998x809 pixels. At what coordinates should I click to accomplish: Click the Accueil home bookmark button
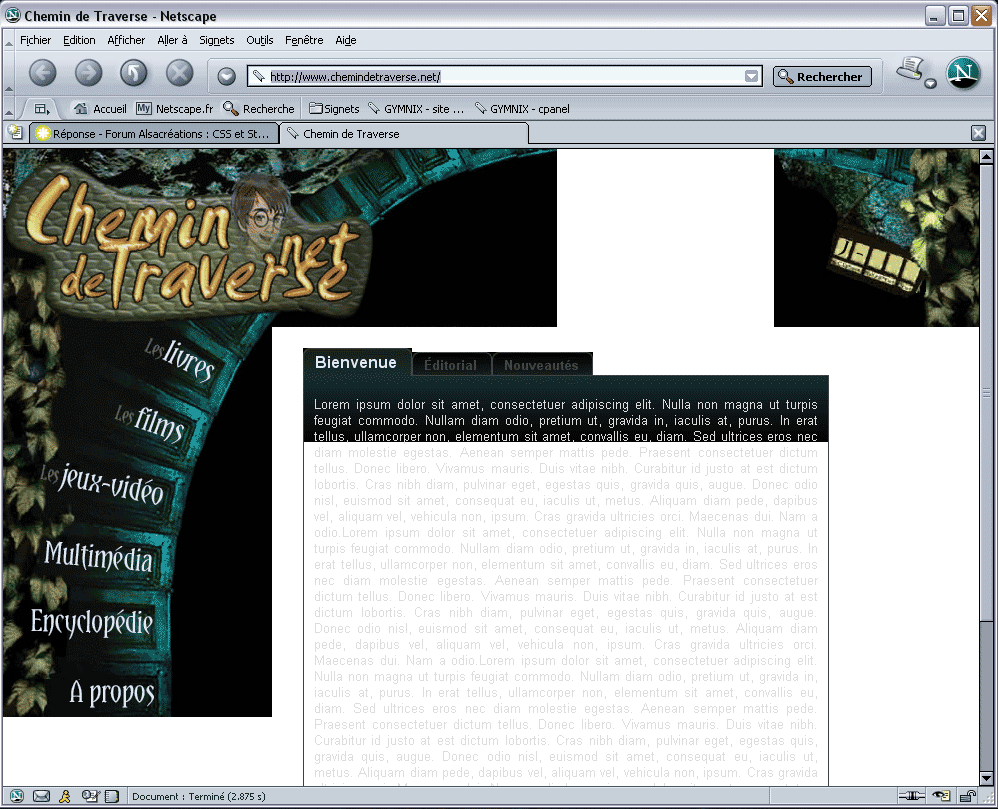[x=100, y=109]
